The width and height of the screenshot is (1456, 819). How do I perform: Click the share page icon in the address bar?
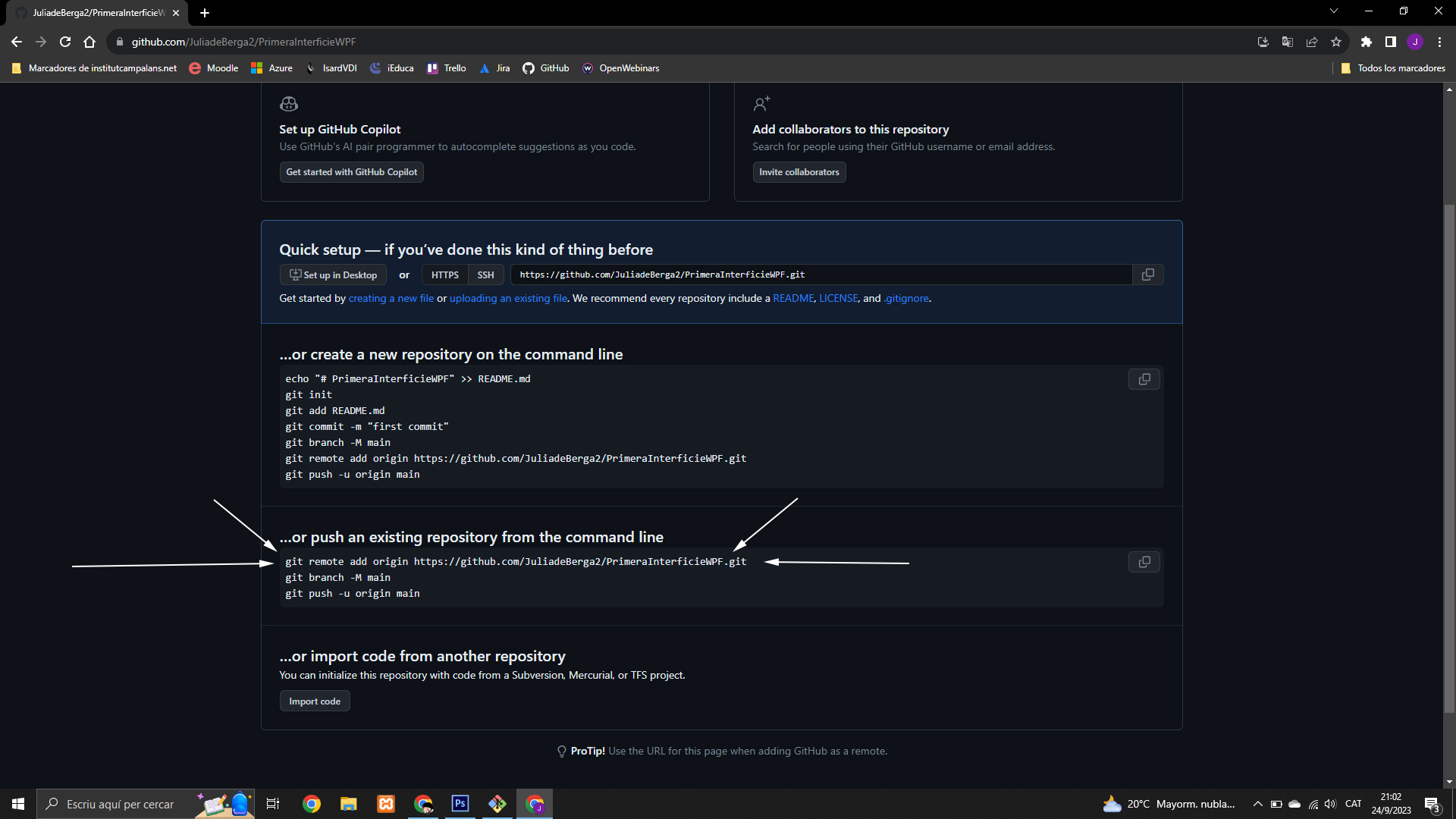click(1312, 42)
